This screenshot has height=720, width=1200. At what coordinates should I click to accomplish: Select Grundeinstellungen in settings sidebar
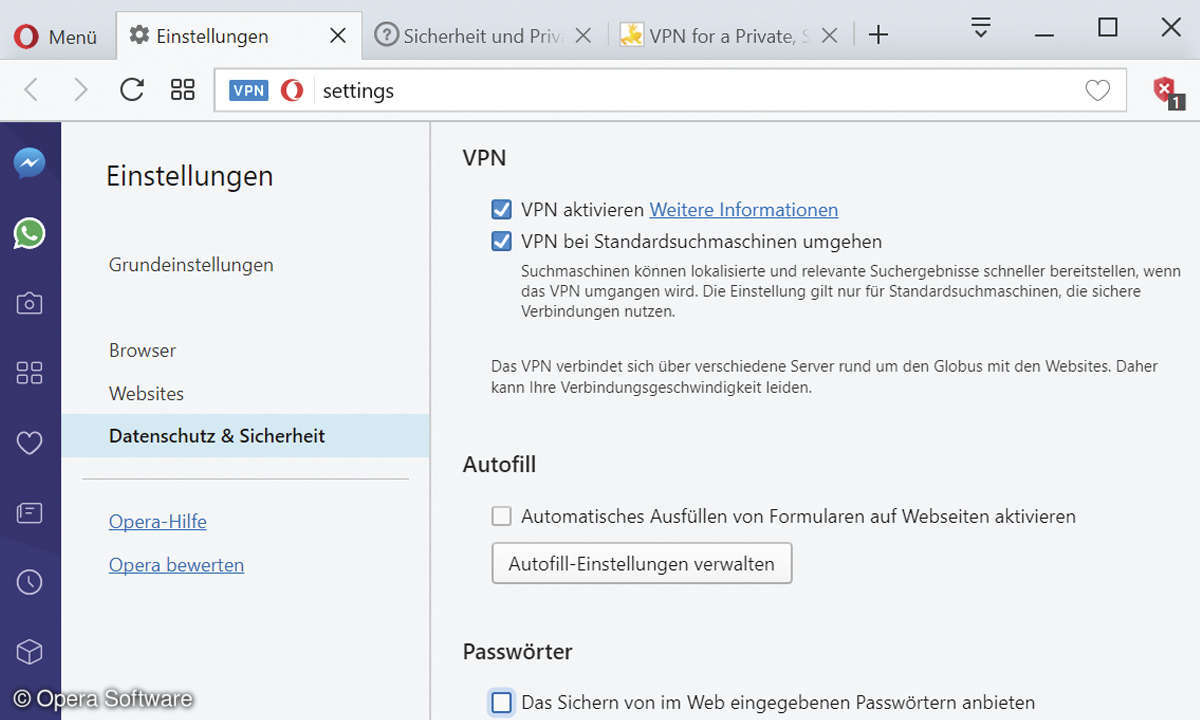pyautogui.click(x=191, y=265)
